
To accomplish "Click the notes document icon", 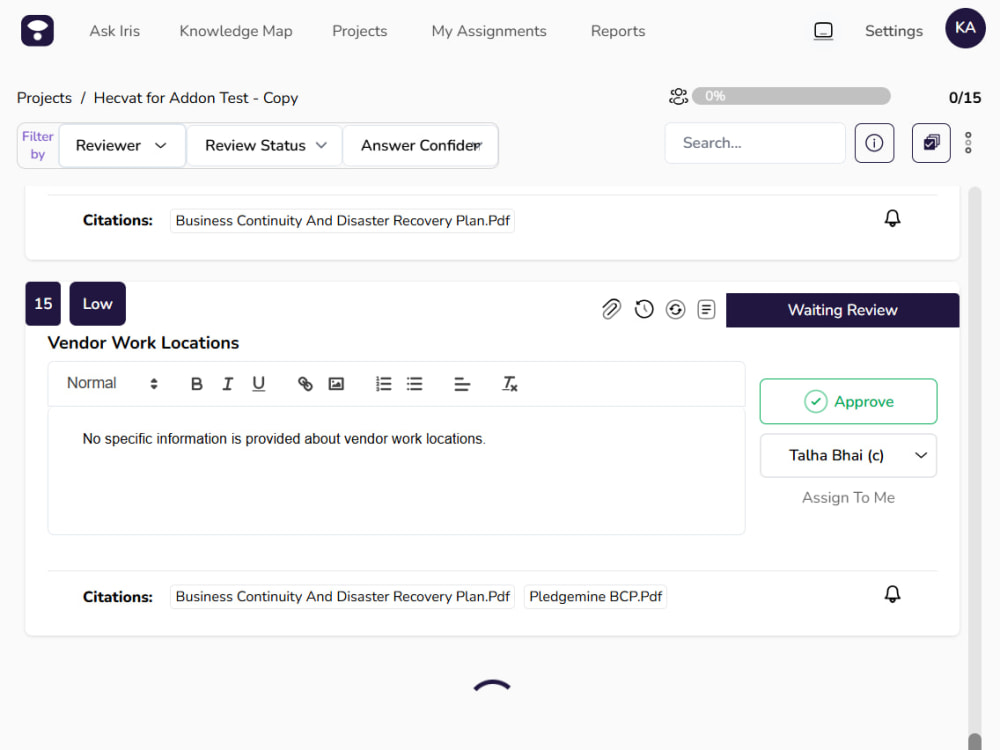I will click(x=706, y=309).
